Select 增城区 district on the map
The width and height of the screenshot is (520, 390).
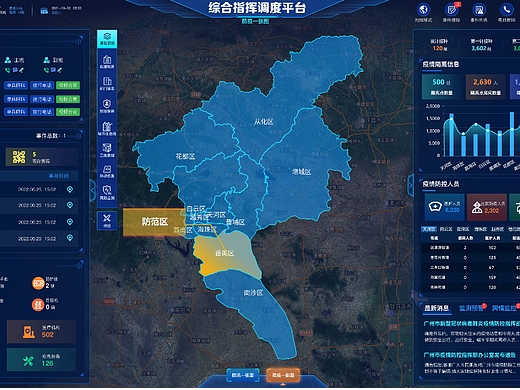(x=301, y=172)
